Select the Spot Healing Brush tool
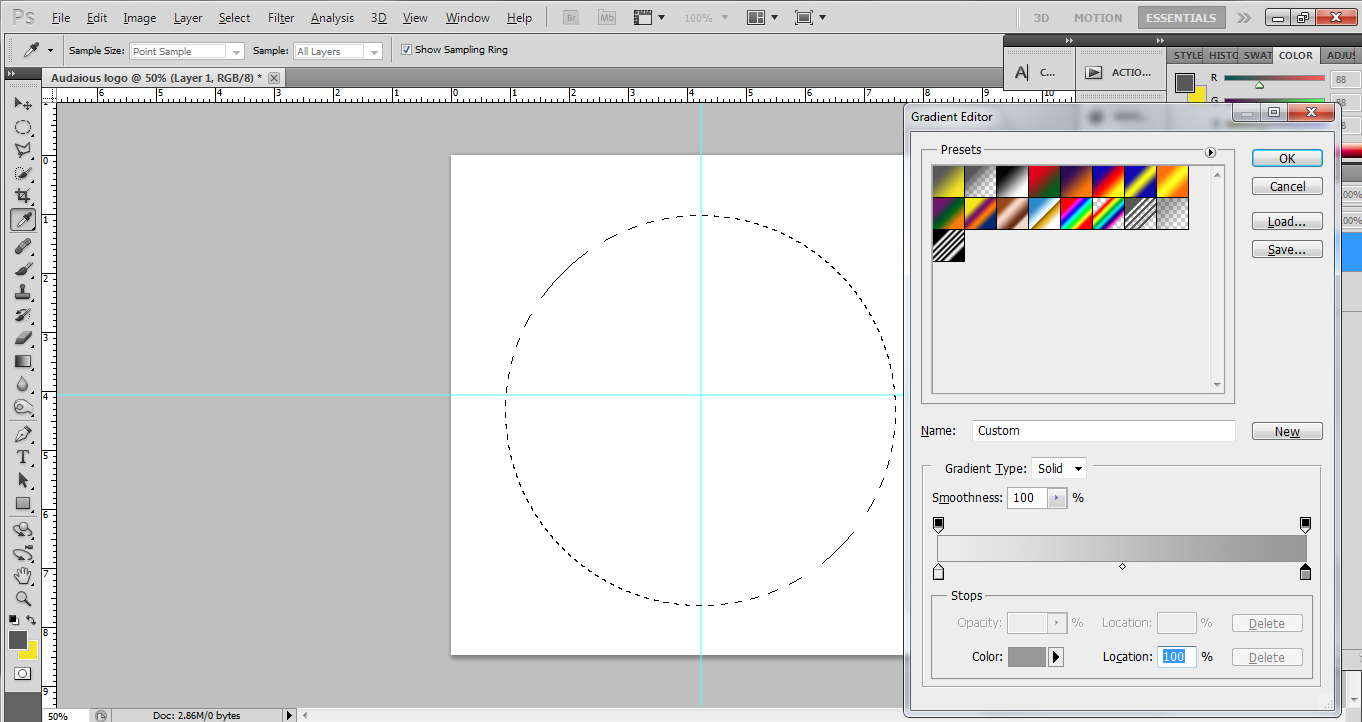Screen dimensions: 1362x722 (23, 246)
